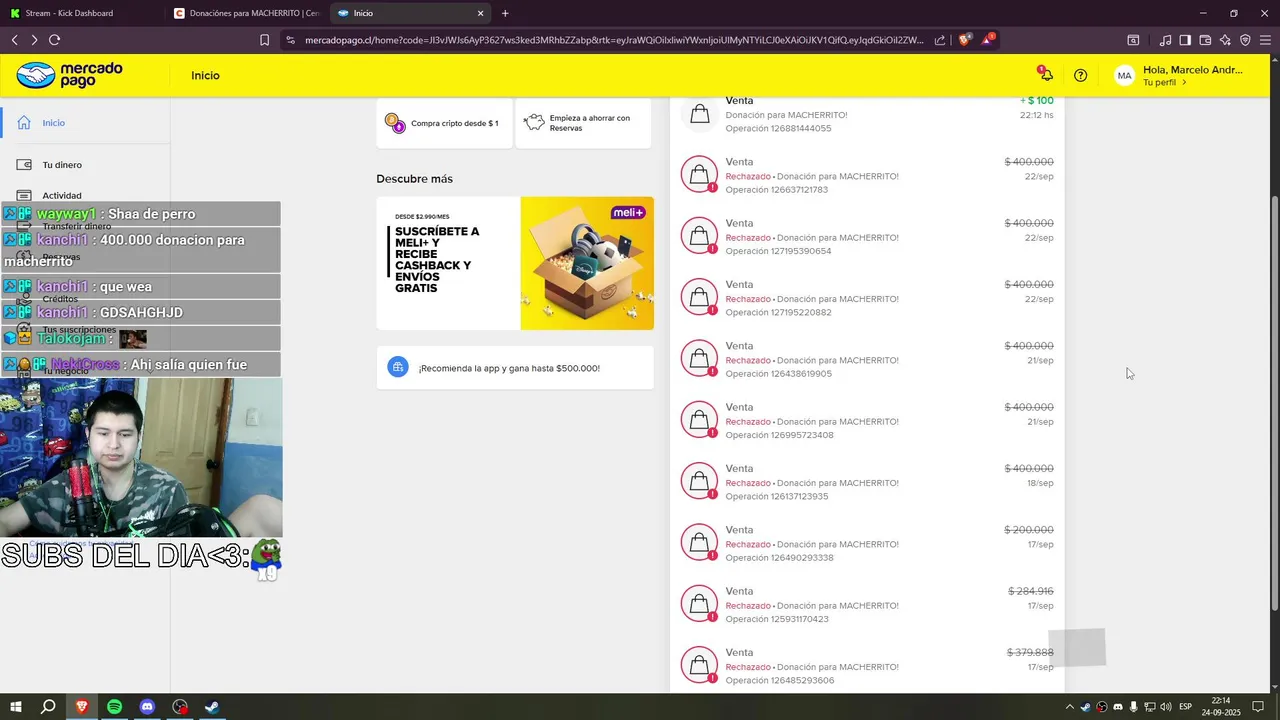The image size is (1280, 720).
Task: Expand hidden system tray icons
Action: 1070,707
